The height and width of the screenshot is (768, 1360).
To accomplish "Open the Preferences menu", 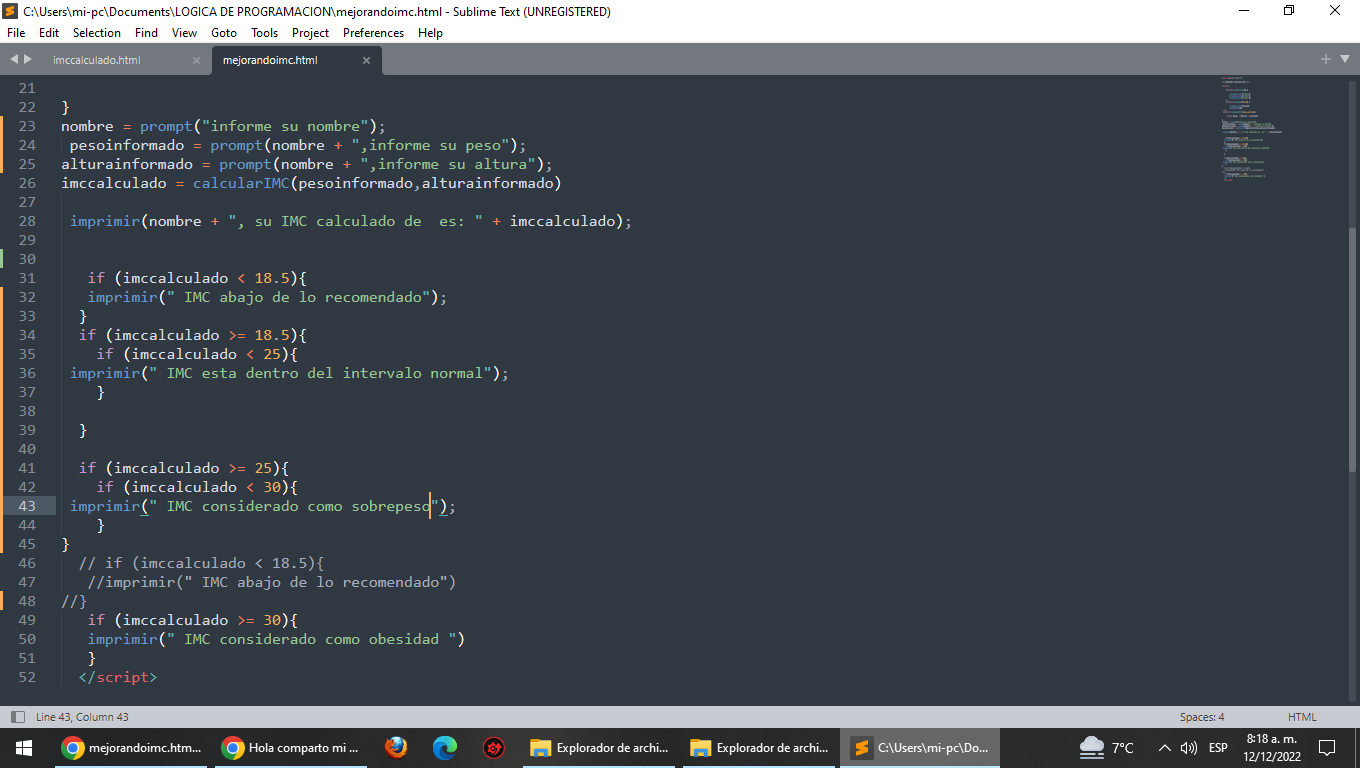I will coord(373,33).
